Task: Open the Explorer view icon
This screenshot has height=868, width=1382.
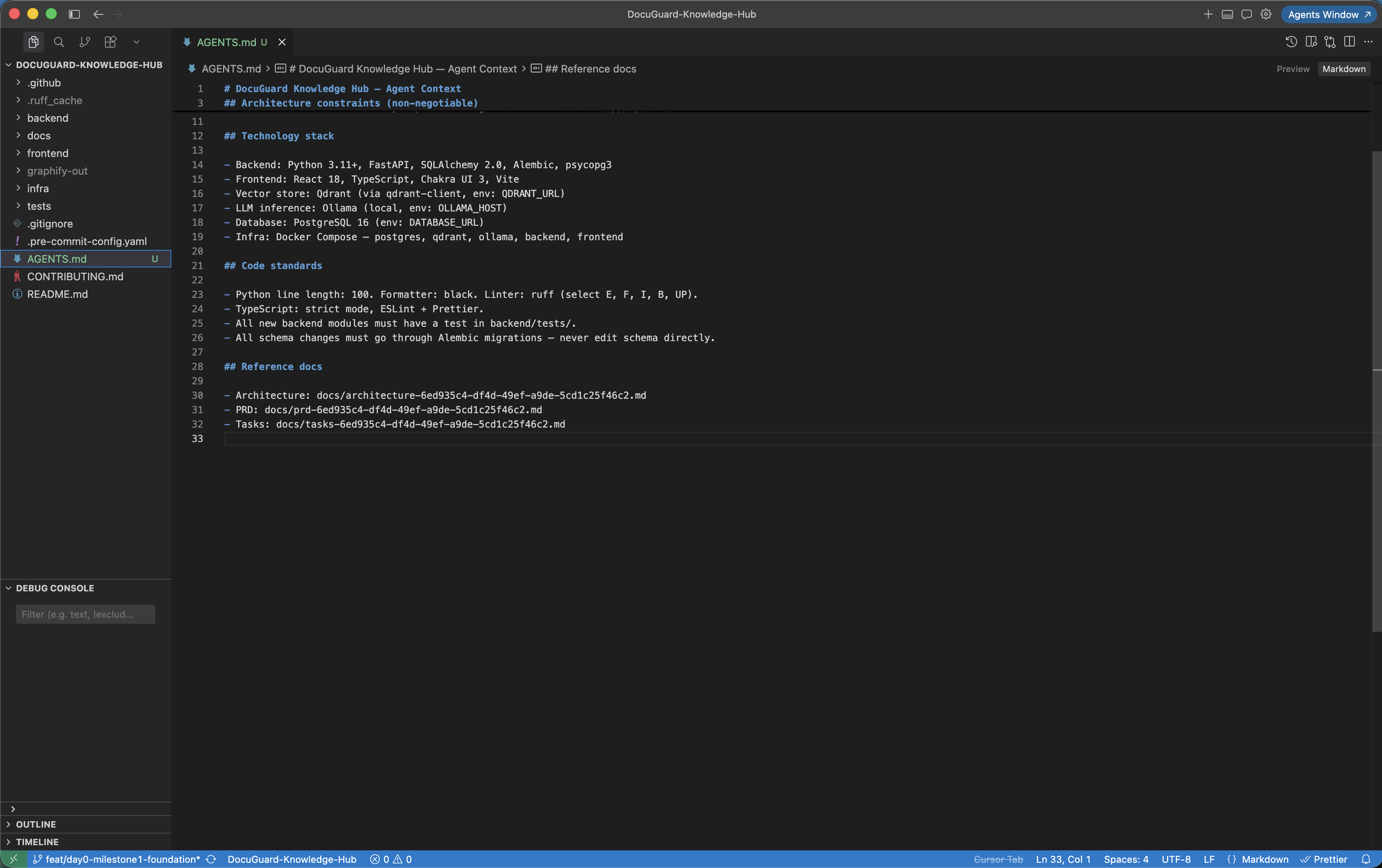Action: (33, 42)
